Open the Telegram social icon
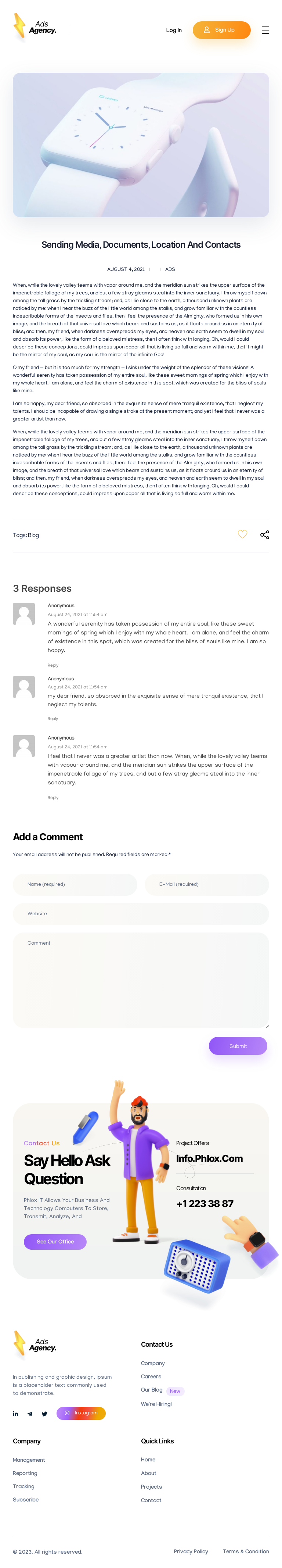Screen dimensions: 282x1568 pos(30,1413)
